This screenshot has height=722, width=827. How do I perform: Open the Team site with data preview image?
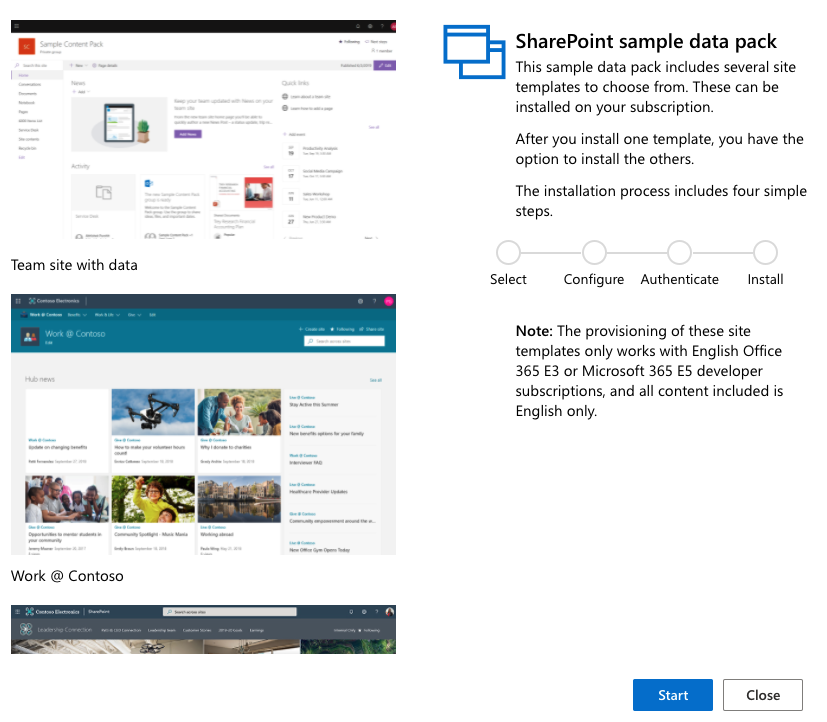pyautogui.click(x=203, y=130)
